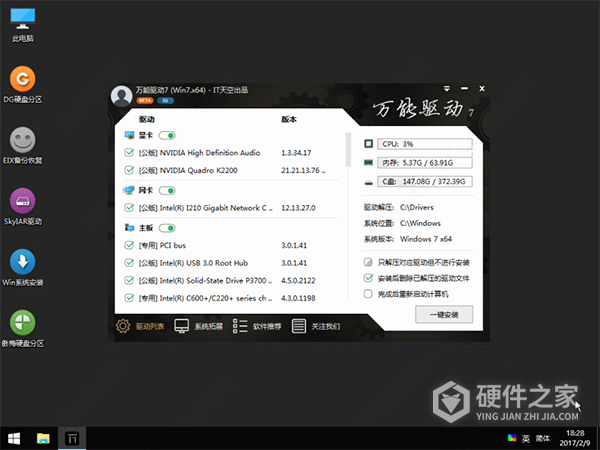Enable 完成后重新启动计算机 option
This screenshot has height=450, width=600.
pos(368,294)
